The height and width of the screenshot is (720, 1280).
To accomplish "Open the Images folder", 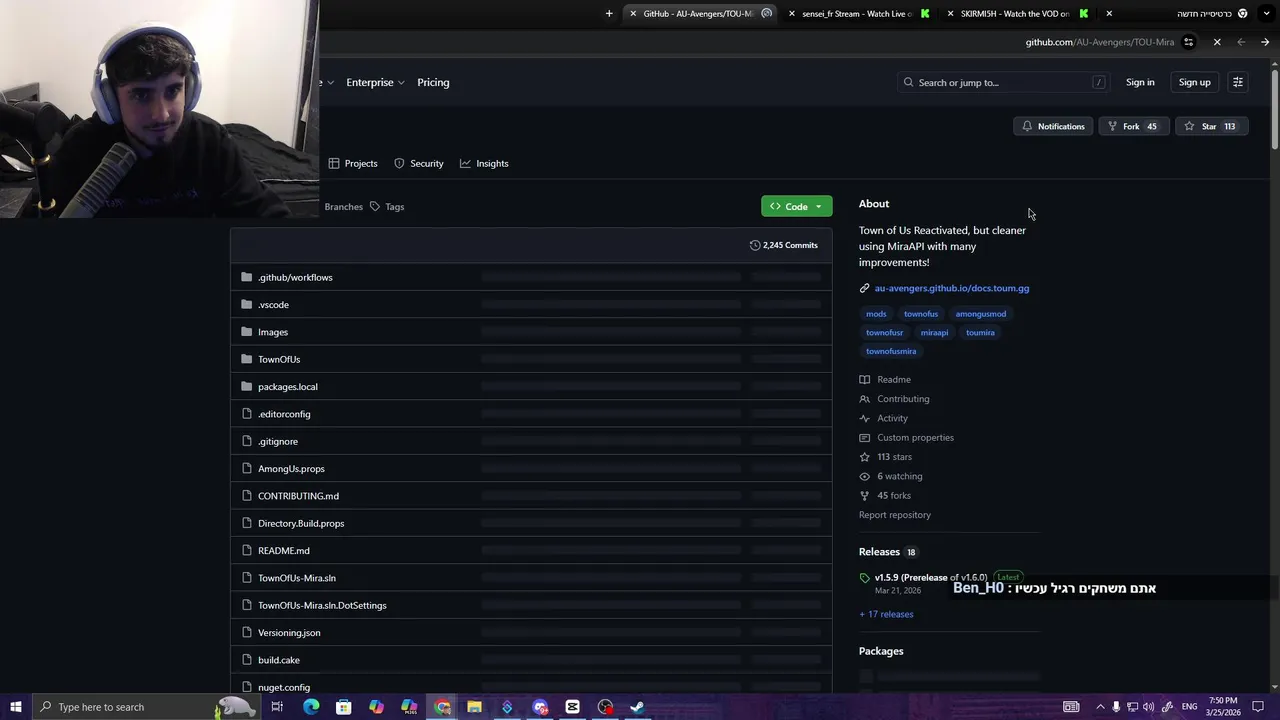I will 273,332.
